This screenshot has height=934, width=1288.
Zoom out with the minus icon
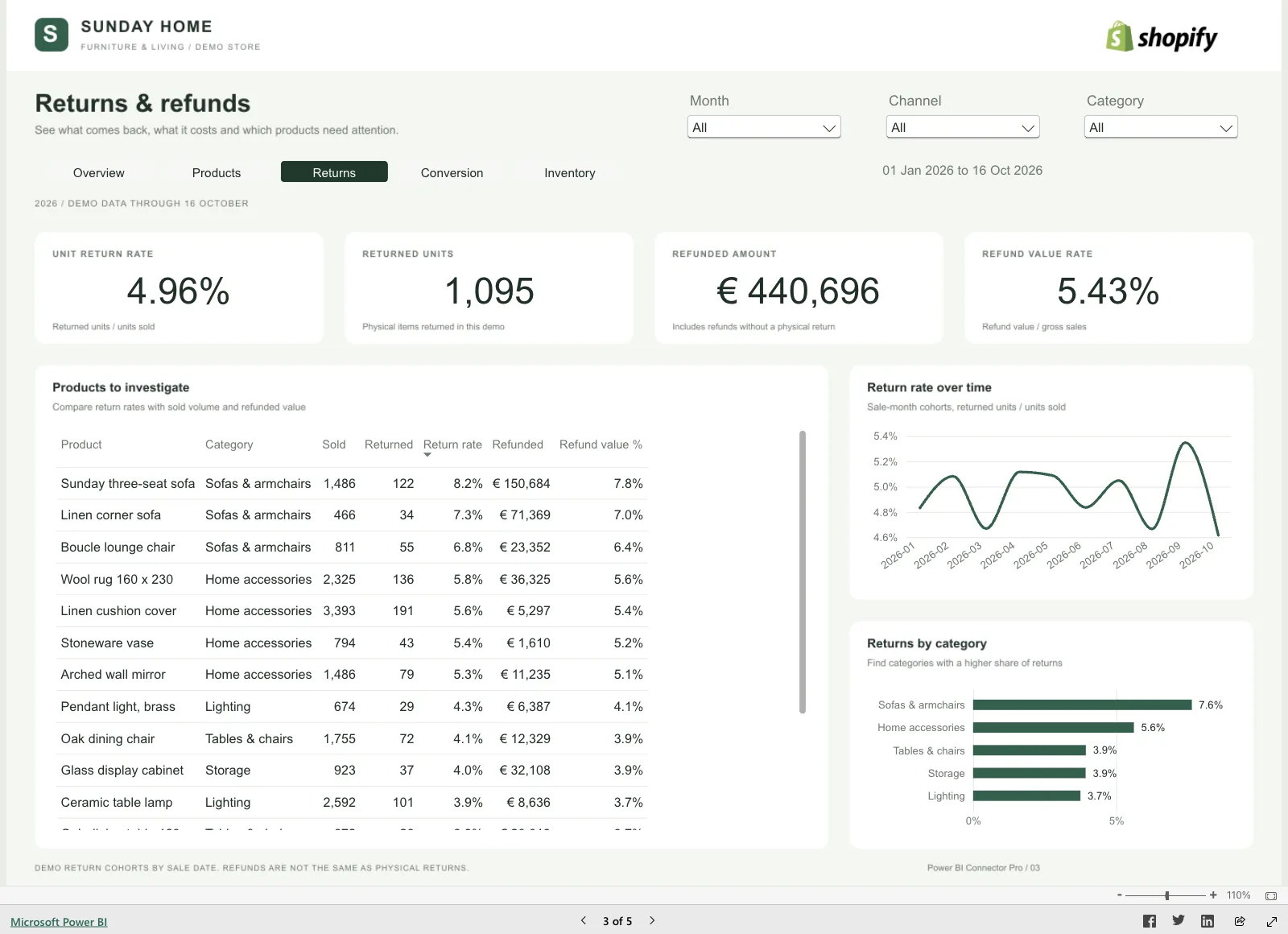[x=1119, y=895]
